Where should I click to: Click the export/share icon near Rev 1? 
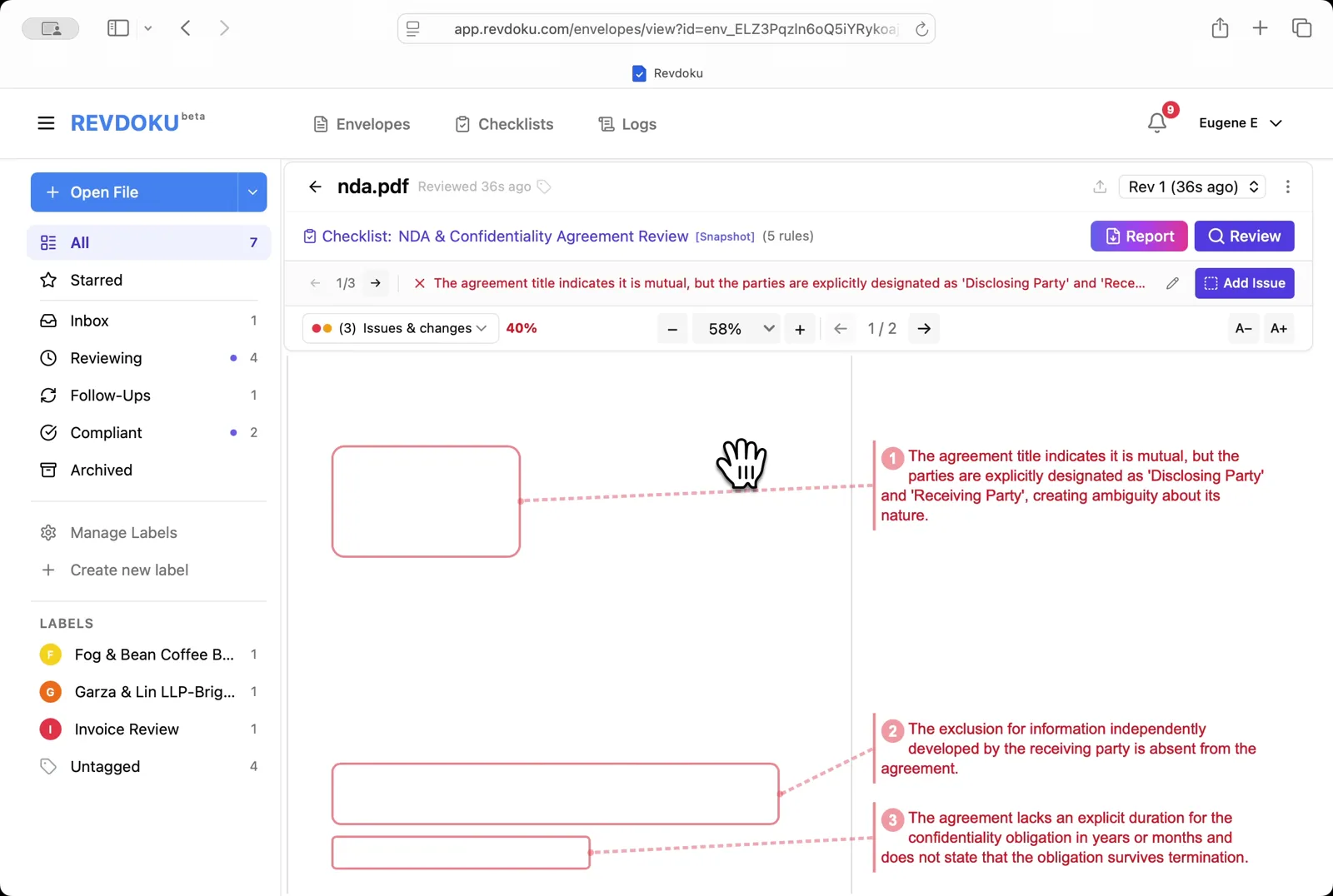(x=1099, y=187)
